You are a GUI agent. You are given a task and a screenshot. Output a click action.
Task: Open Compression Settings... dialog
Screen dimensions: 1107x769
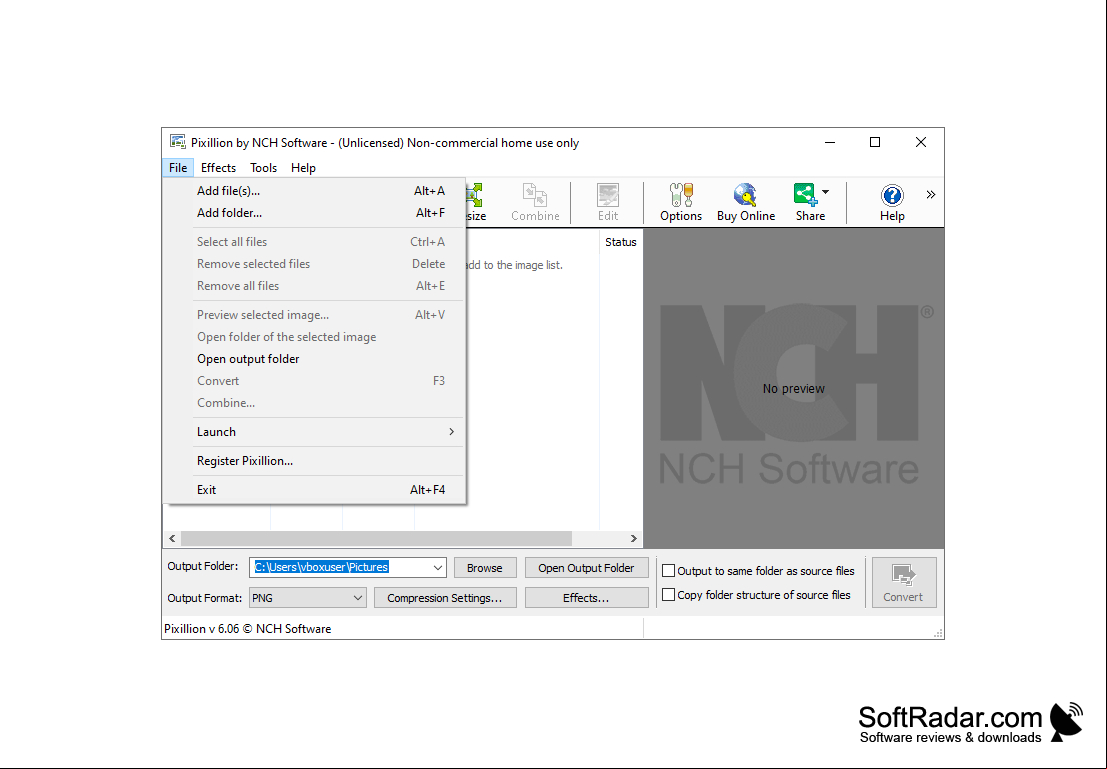[x=445, y=598]
